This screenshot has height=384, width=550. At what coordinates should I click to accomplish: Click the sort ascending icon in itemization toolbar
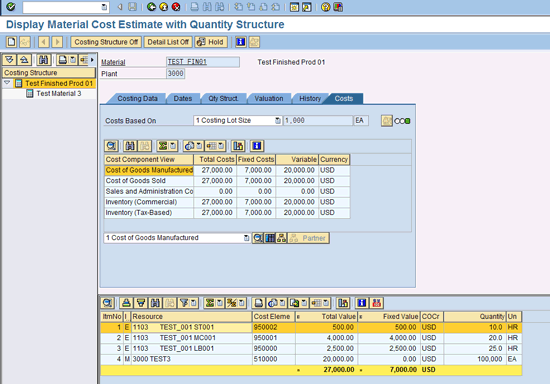[x=126, y=303]
